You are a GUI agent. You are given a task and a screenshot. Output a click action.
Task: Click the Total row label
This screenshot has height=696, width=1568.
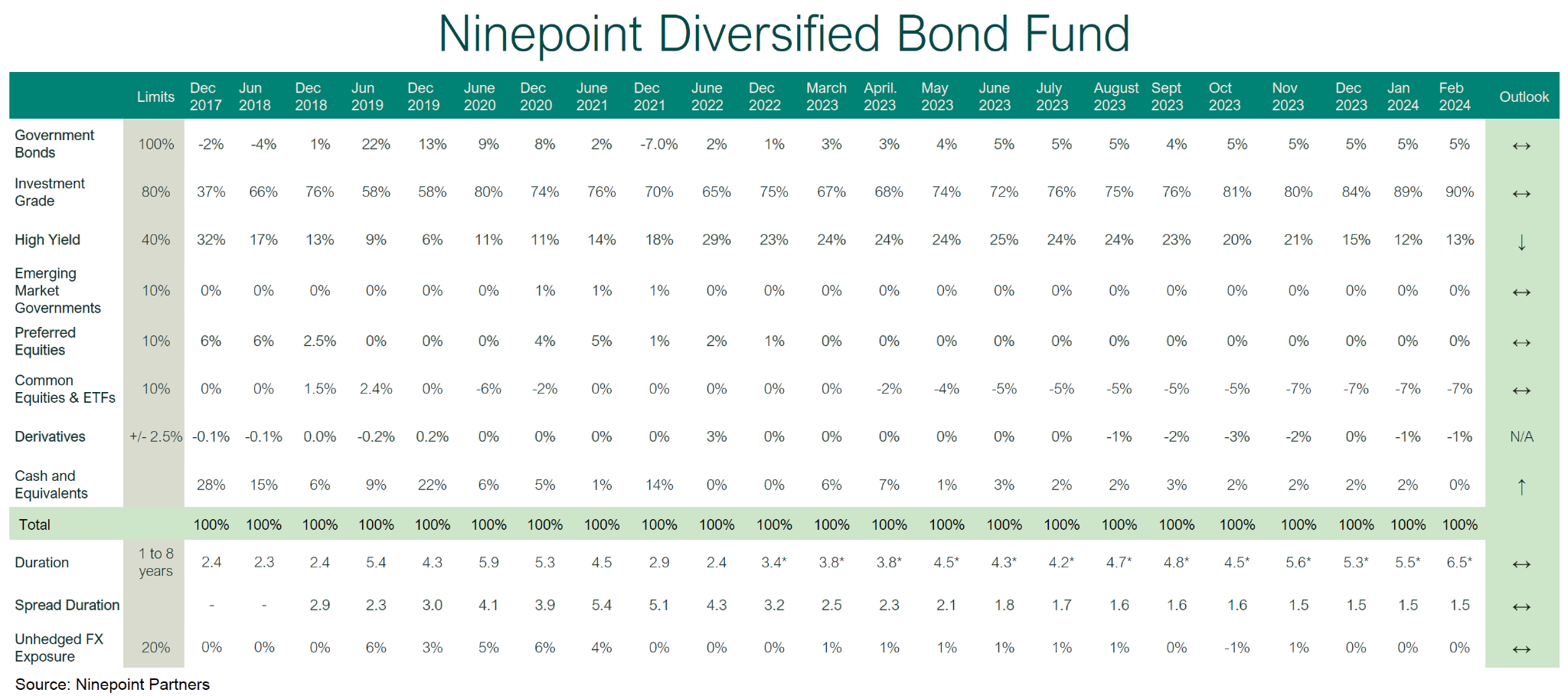pos(34,524)
